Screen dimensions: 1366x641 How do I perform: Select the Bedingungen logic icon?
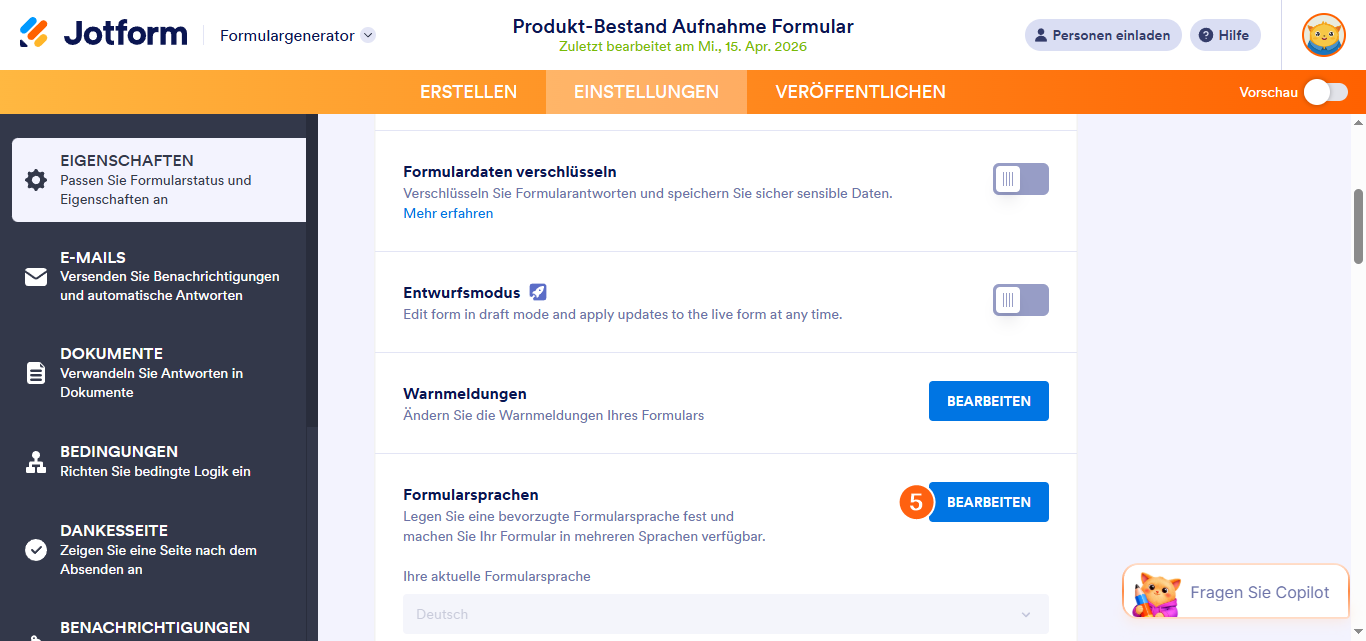36,461
